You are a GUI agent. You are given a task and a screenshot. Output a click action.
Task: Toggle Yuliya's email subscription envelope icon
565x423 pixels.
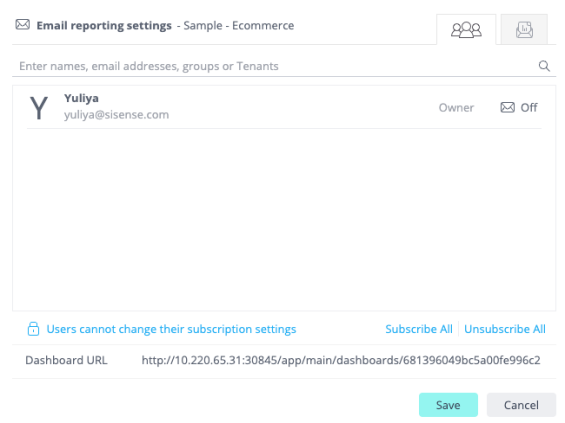pos(507,107)
